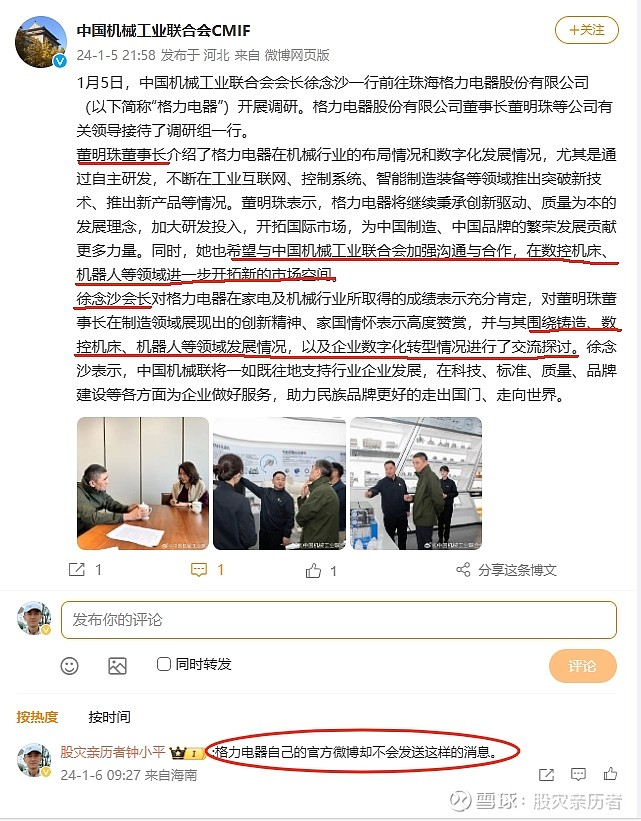
Task: Click the share icon beside 分享这条博文
Action: tap(463, 570)
